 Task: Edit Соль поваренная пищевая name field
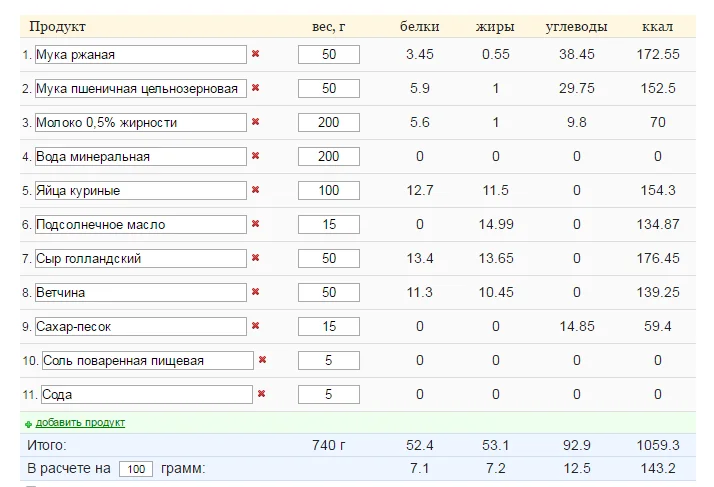click(148, 361)
